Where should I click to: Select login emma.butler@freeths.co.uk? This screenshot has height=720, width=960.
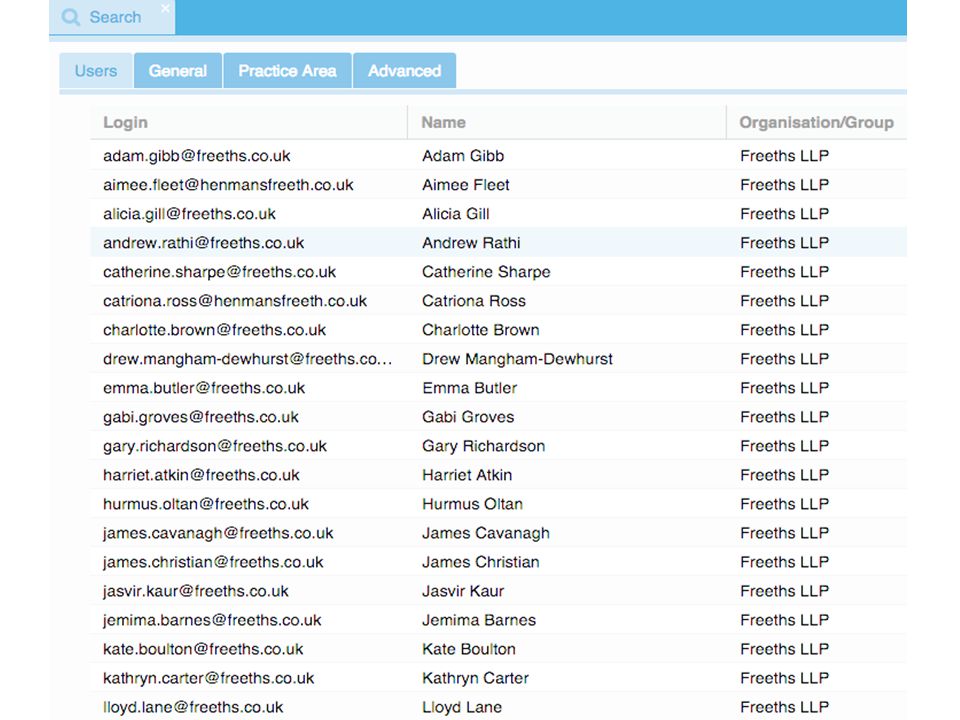tap(204, 388)
